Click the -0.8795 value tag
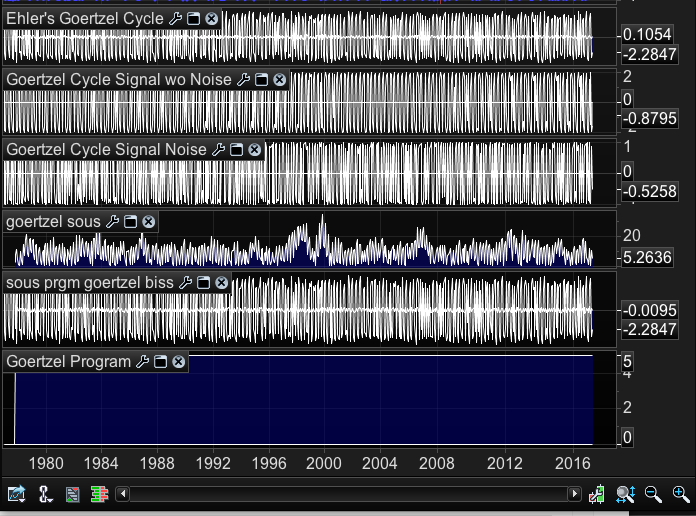 [x=649, y=119]
